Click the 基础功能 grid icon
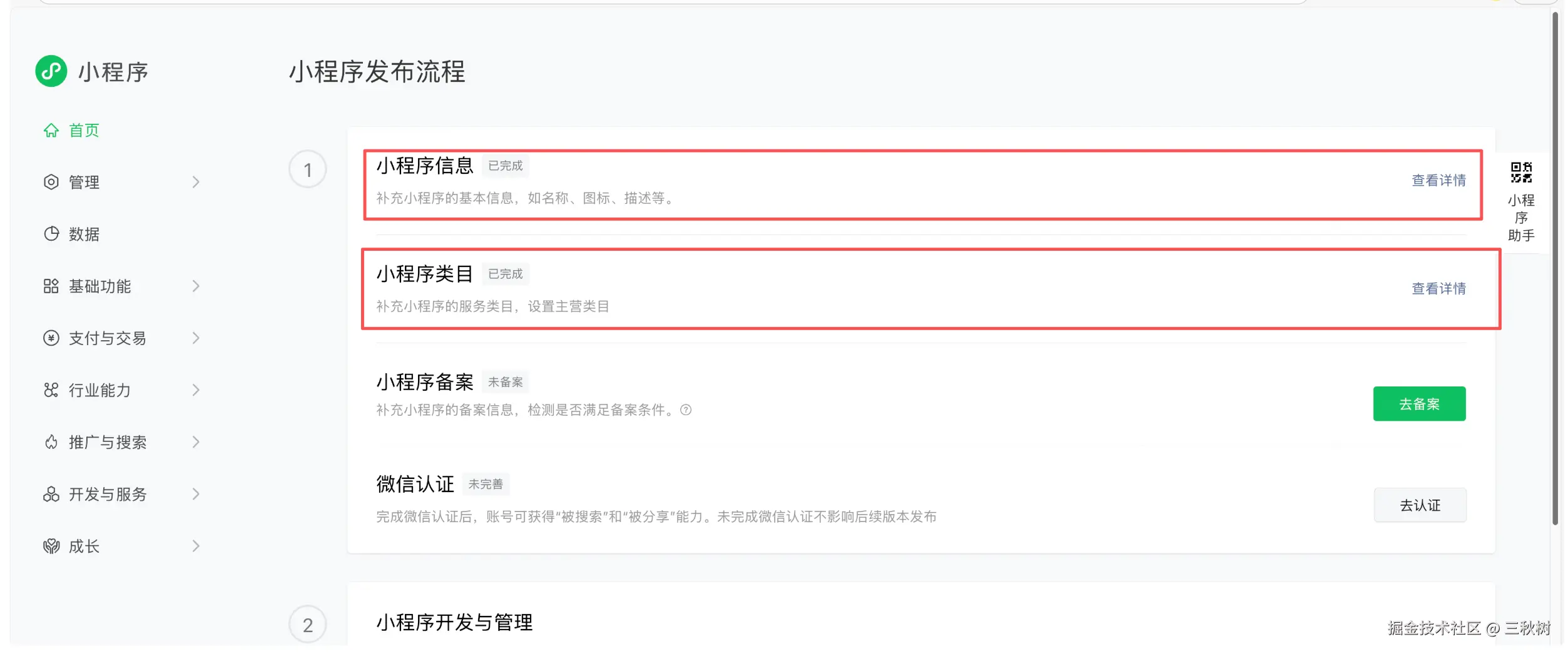Viewport: 1568px width, 654px height. pos(51,286)
